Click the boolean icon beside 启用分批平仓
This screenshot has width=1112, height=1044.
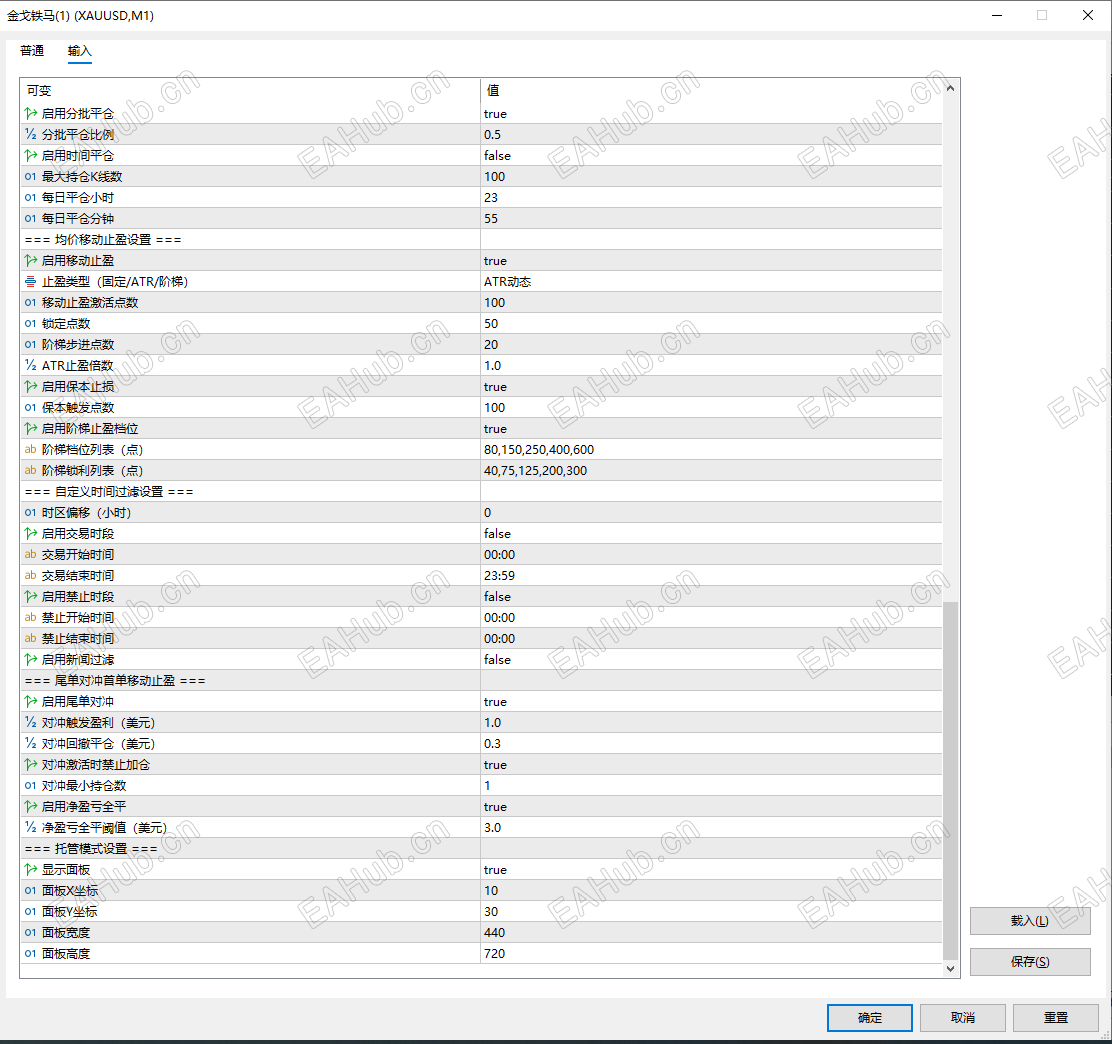tap(30, 113)
